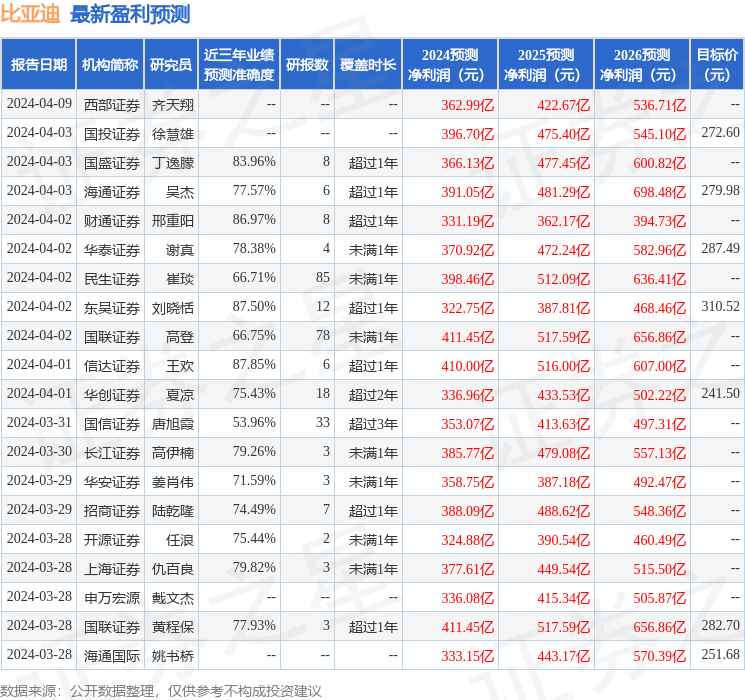Select analyst 高伊楠 cell
The image size is (745, 700).
point(172,453)
